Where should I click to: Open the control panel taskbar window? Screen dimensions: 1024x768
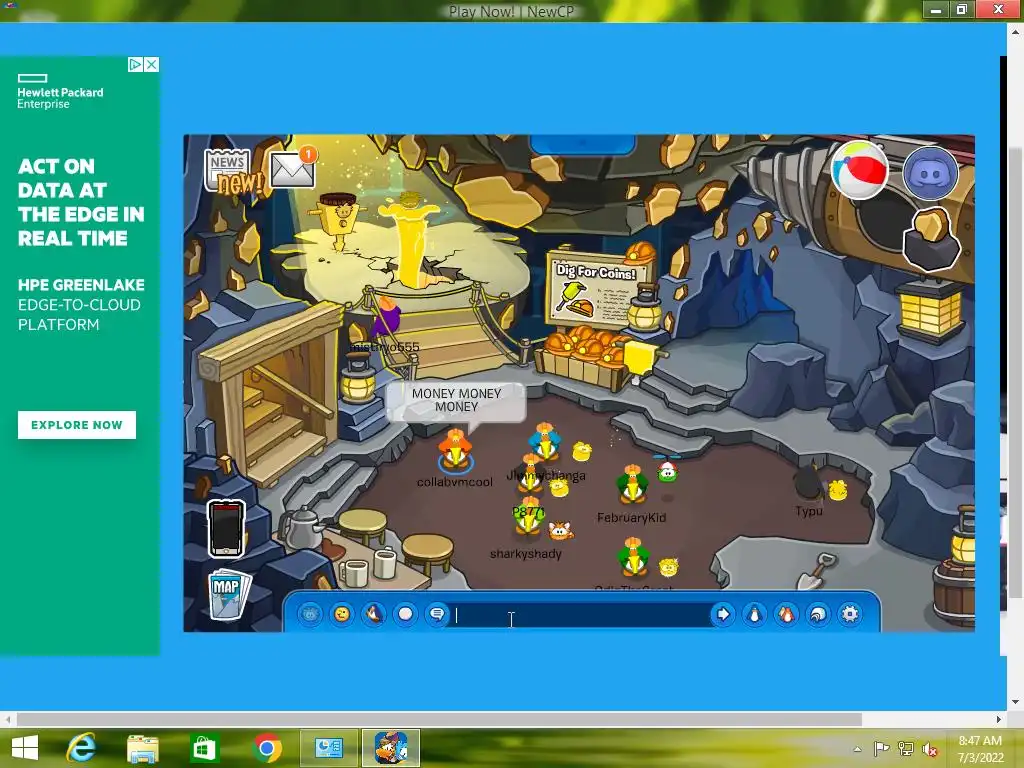(329, 748)
